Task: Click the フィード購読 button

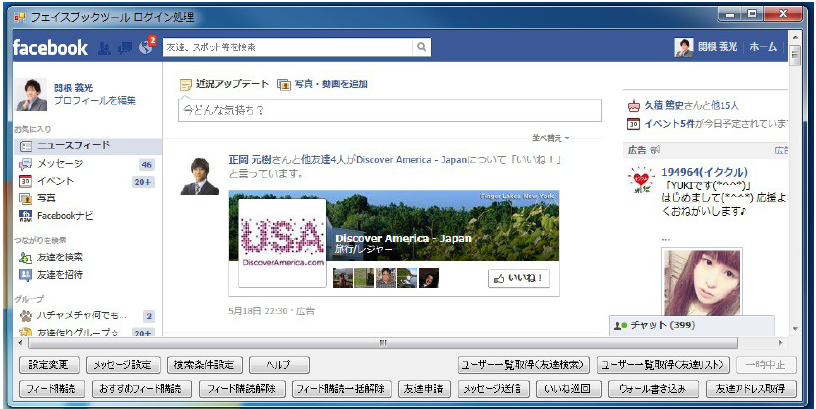Action: [51, 389]
